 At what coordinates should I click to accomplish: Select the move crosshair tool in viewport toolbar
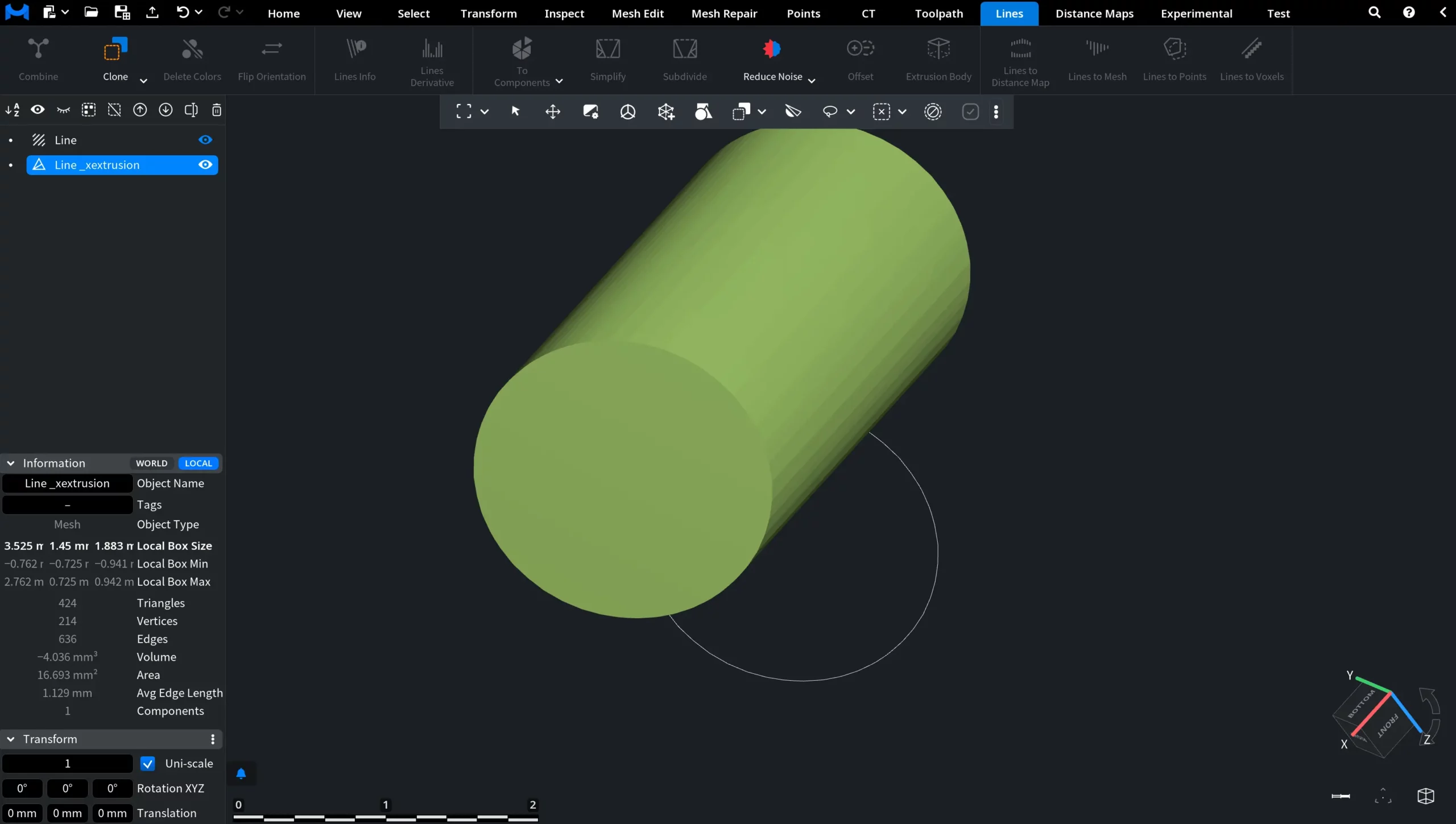coord(553,111)
